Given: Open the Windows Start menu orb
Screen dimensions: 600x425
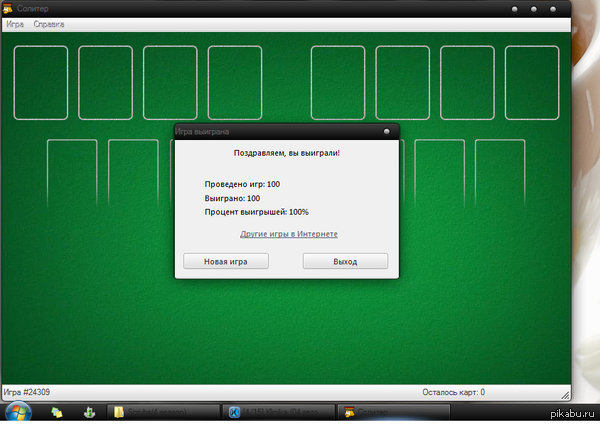Looking at the screenshot, I should (17, 412).
